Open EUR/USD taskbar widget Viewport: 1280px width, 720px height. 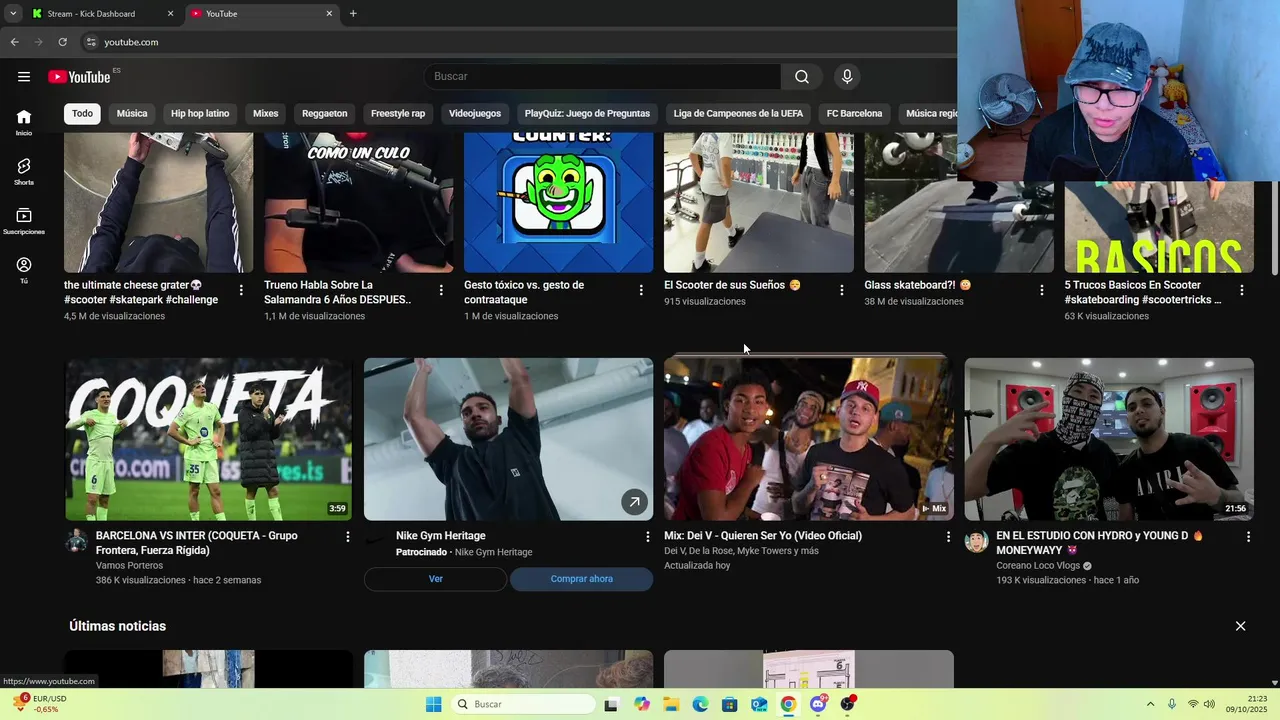tap(38, 704)
